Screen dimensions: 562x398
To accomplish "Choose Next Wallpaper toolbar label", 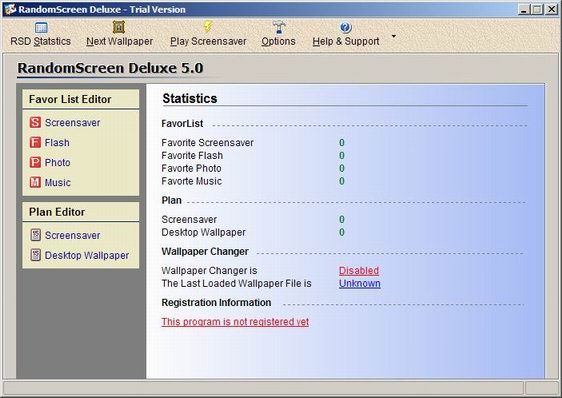I will click(120, 41).
